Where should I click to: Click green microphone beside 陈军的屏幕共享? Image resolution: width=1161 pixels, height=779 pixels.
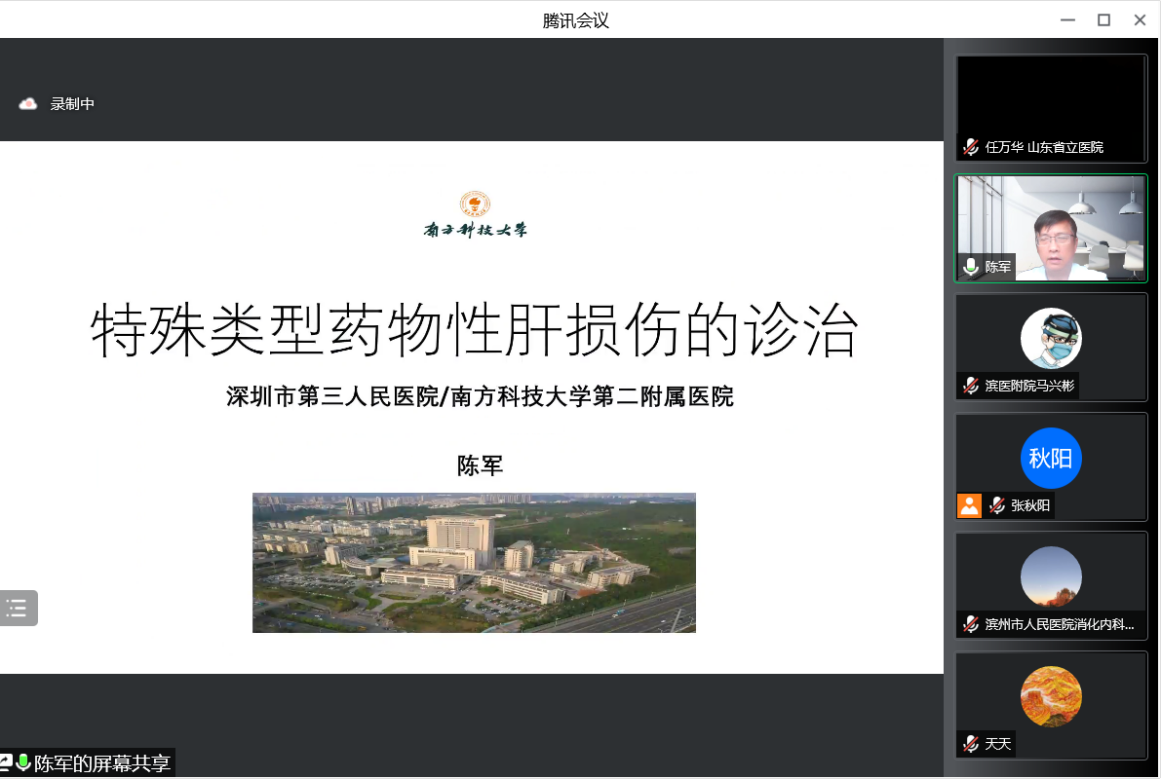[23, 763]
